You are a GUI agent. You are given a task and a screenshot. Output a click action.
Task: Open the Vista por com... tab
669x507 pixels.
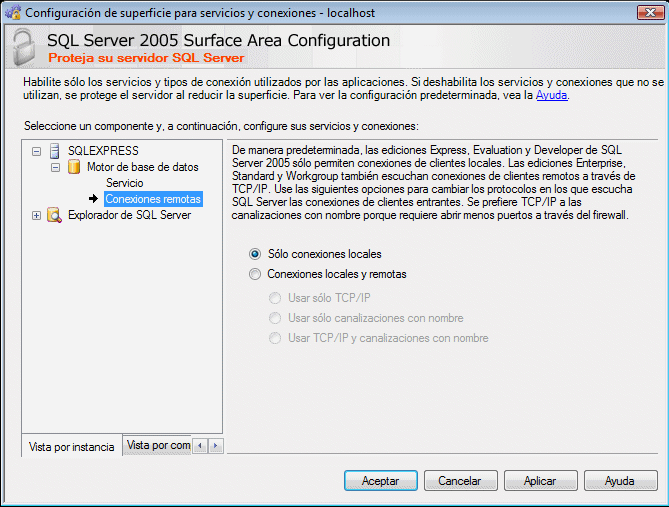click(x=158, y=445)
